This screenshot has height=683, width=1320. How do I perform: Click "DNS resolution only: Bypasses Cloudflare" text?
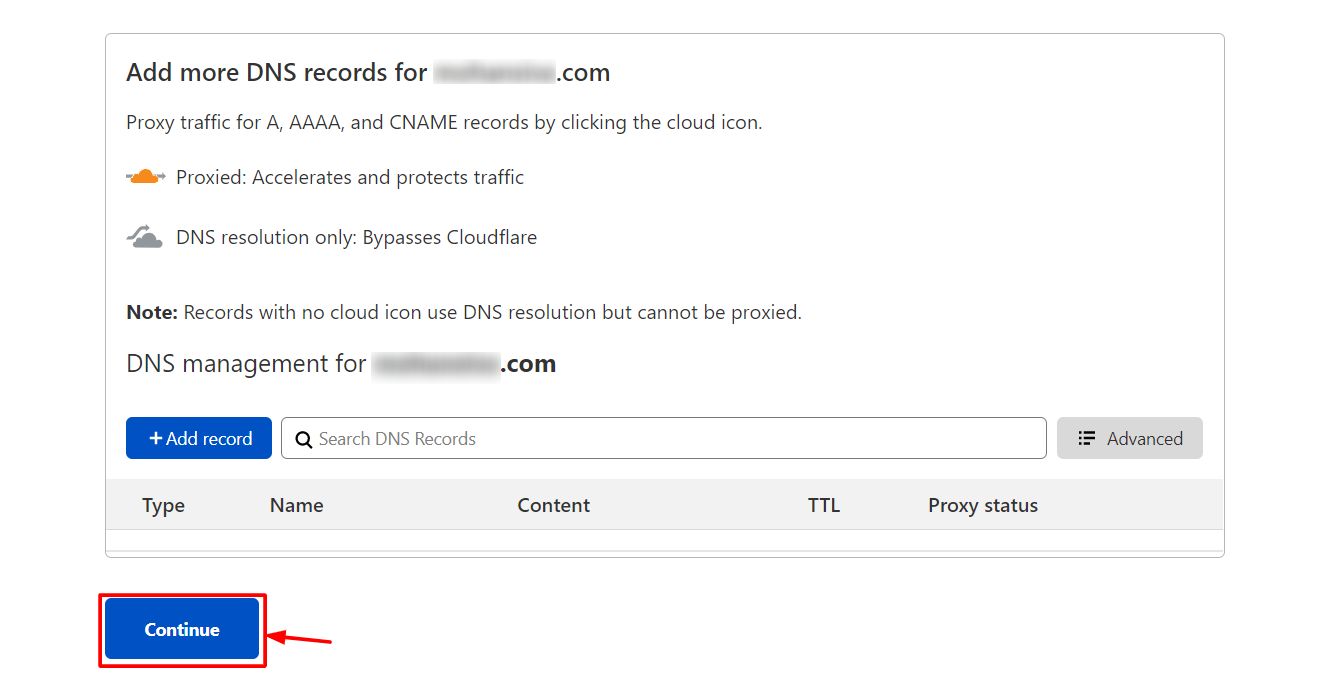click(x=356, y=238)
